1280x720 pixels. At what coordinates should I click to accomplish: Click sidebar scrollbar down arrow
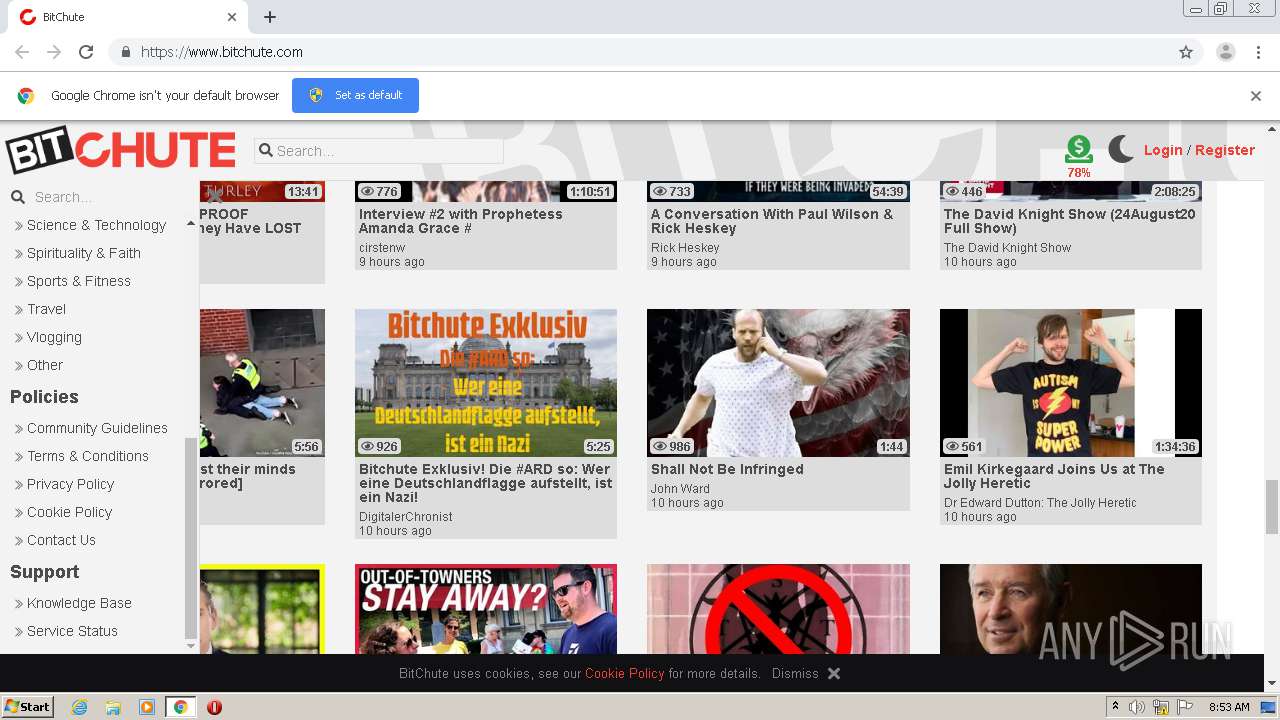pos(191,646)
